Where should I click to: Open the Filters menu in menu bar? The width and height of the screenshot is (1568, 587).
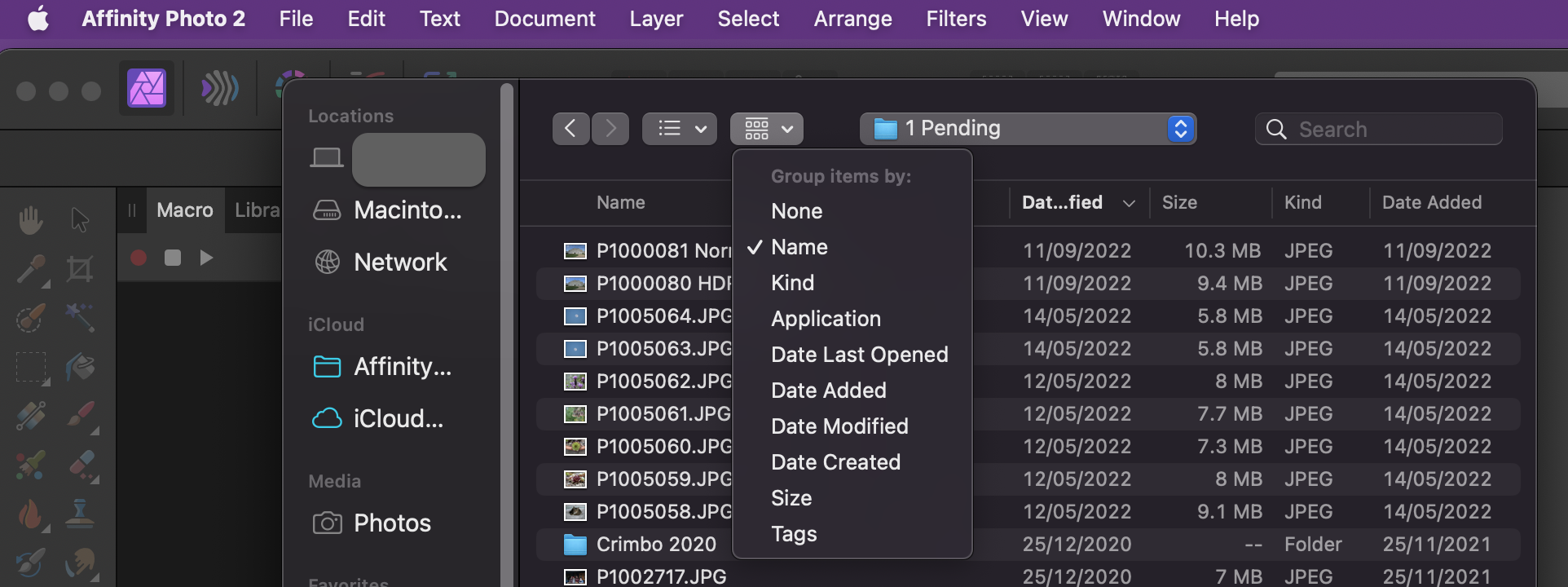(956, 19)
